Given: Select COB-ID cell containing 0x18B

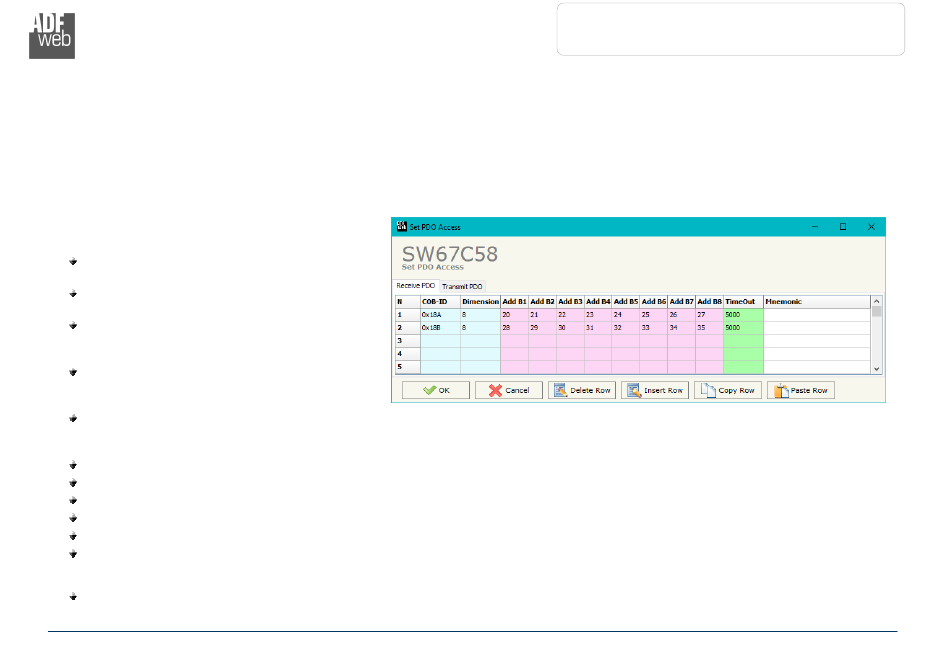Looking at the screenshot, I should click(x=439, y=327).
